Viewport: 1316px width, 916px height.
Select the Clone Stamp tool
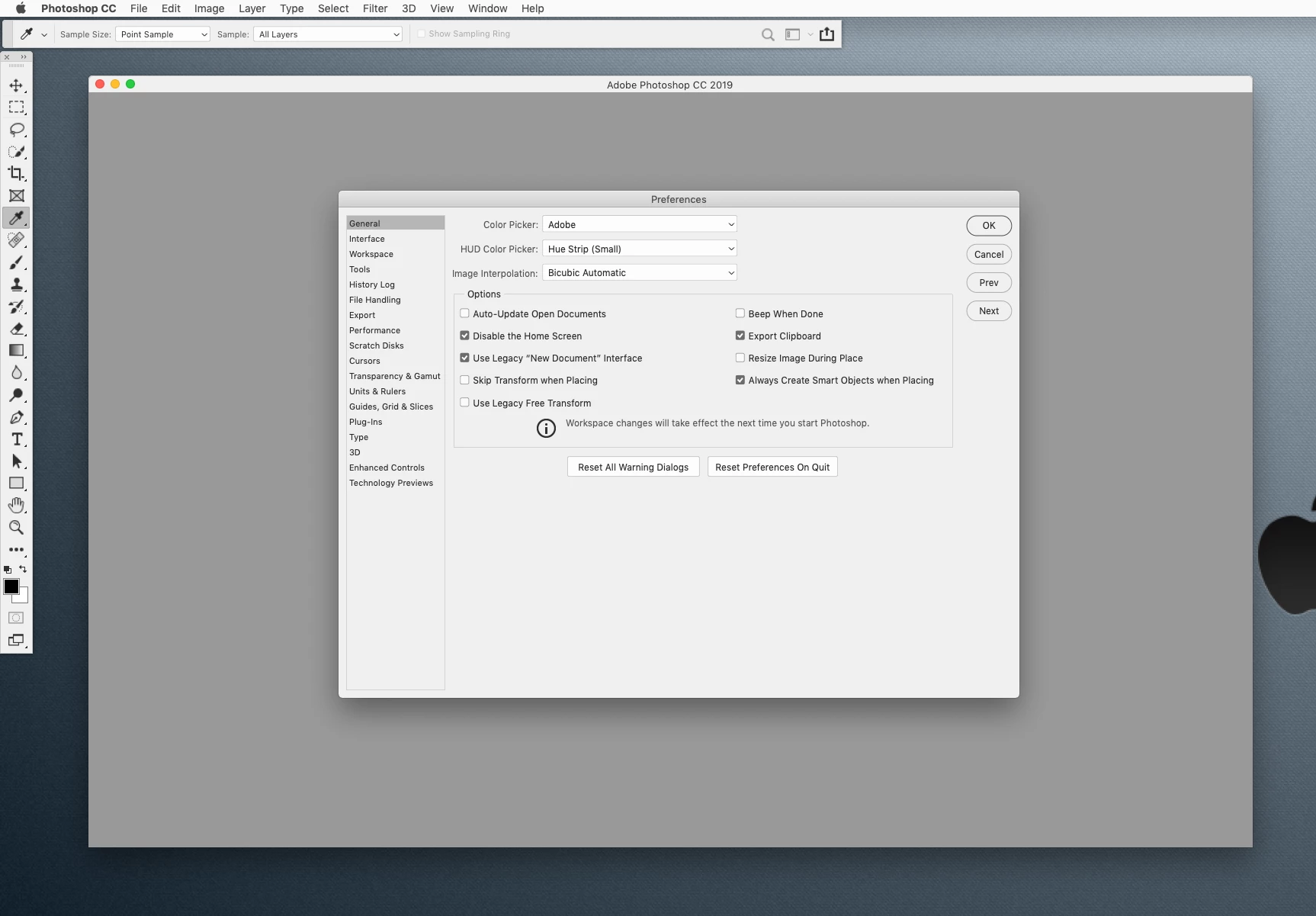[x=16, y=284]
